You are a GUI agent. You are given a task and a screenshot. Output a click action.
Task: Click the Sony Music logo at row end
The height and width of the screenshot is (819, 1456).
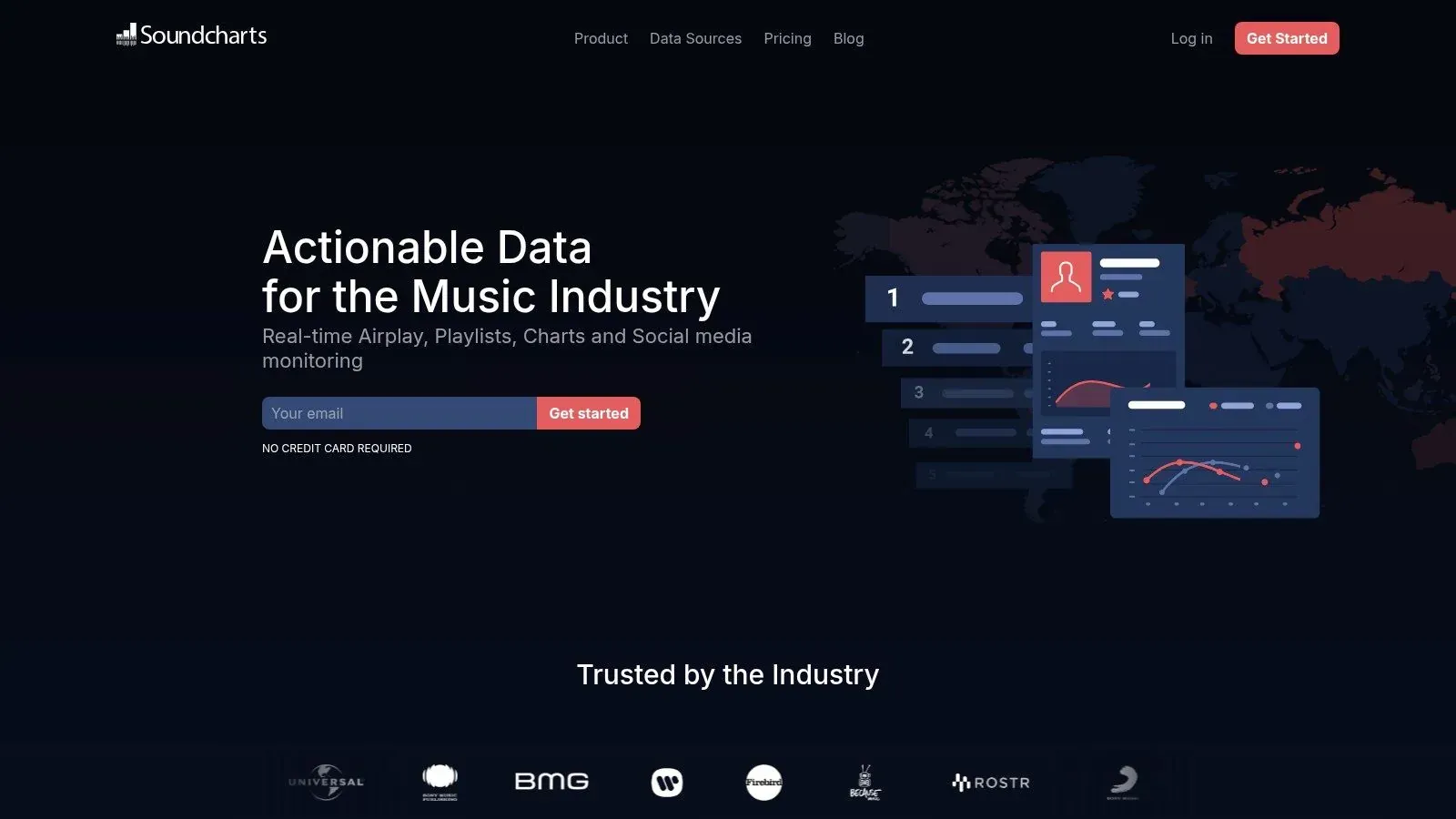tap(1123, 783)
